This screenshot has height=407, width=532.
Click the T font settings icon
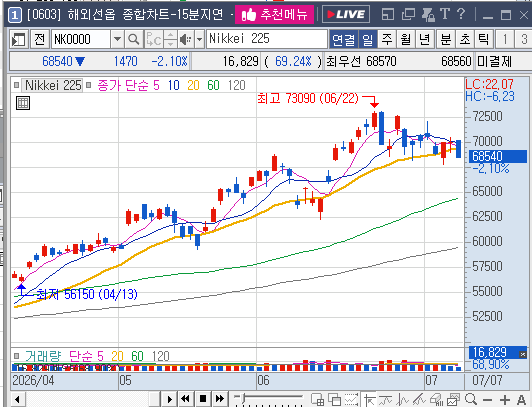445,14
